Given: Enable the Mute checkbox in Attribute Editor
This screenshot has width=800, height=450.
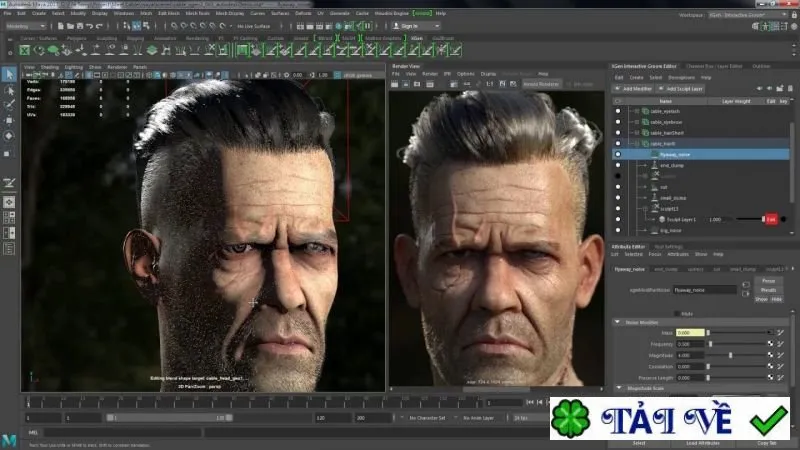Looking at the screenshot, I should coord(677,314).
